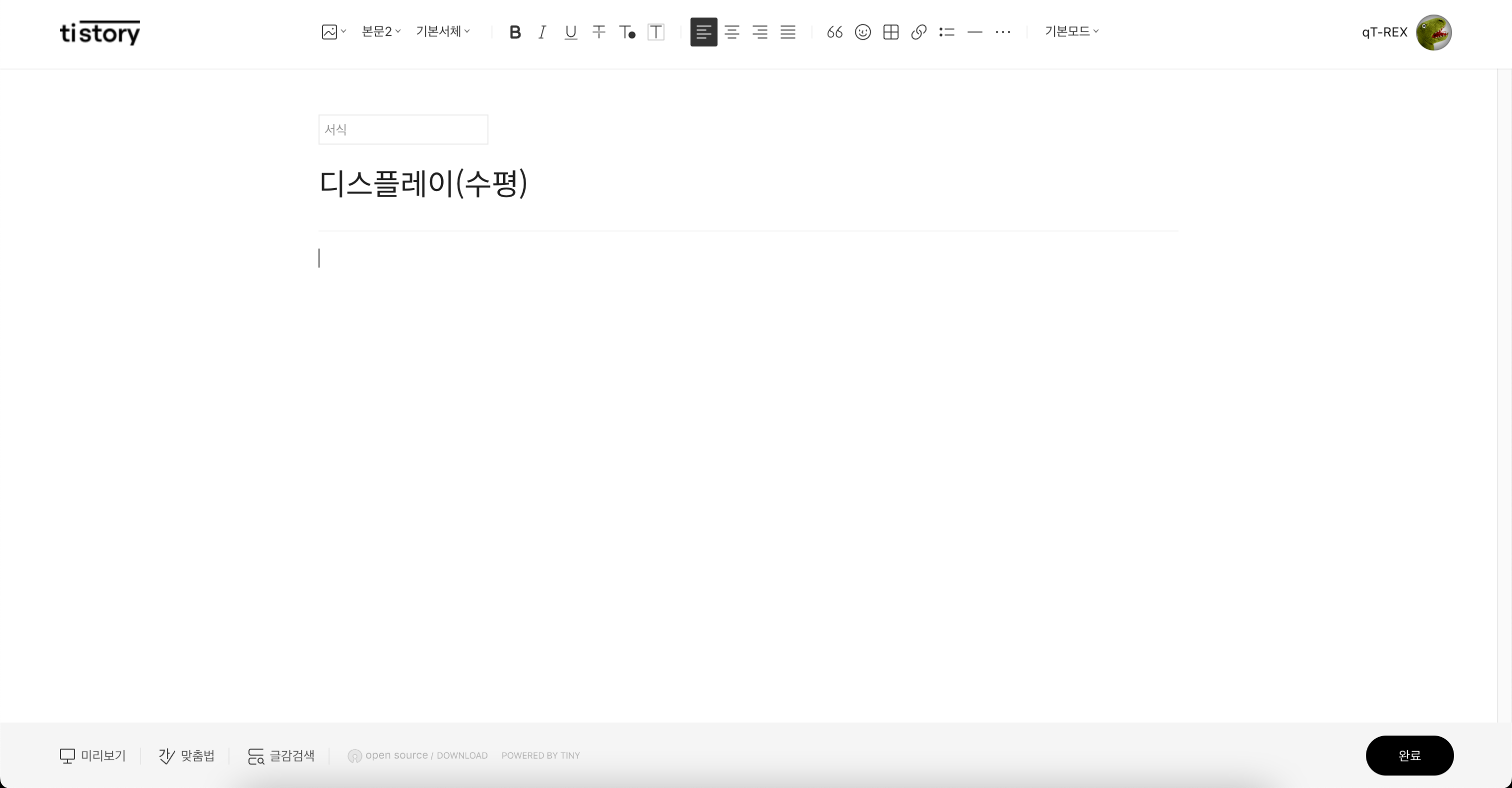
Task: Open the 기본모드 editor mode dropdown
Action: coord(1070,31)
